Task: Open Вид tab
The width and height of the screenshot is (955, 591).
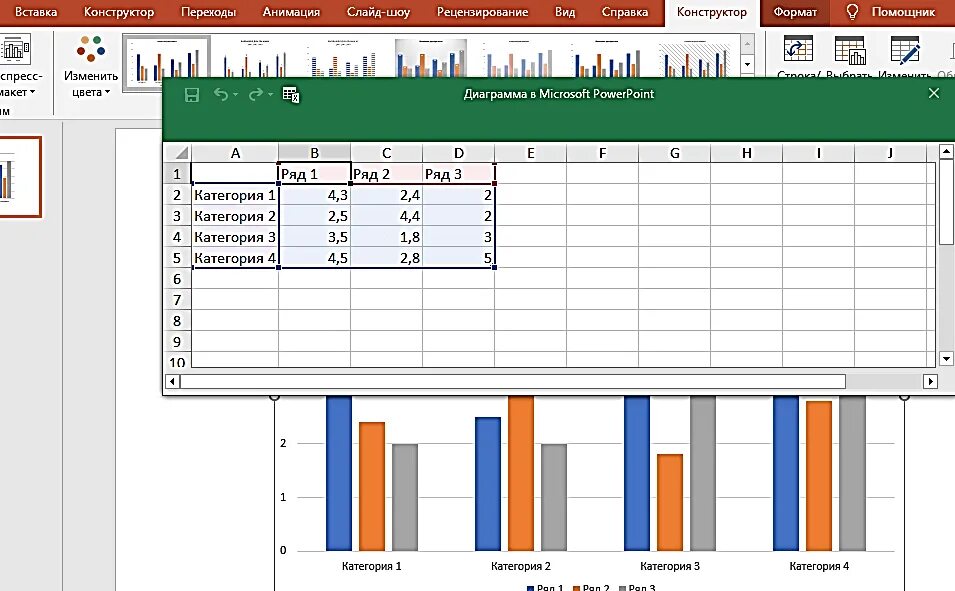Action: (565, 12)
